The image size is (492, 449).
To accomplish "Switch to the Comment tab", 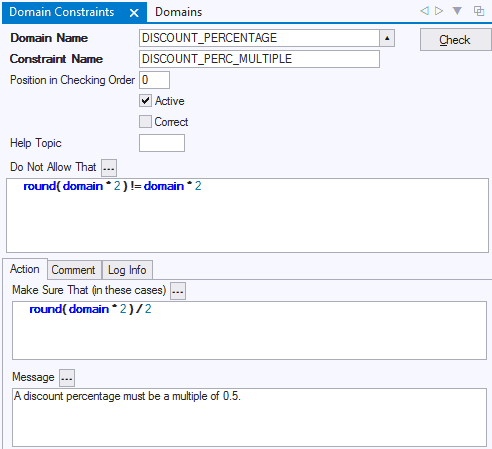I will 73,270.
